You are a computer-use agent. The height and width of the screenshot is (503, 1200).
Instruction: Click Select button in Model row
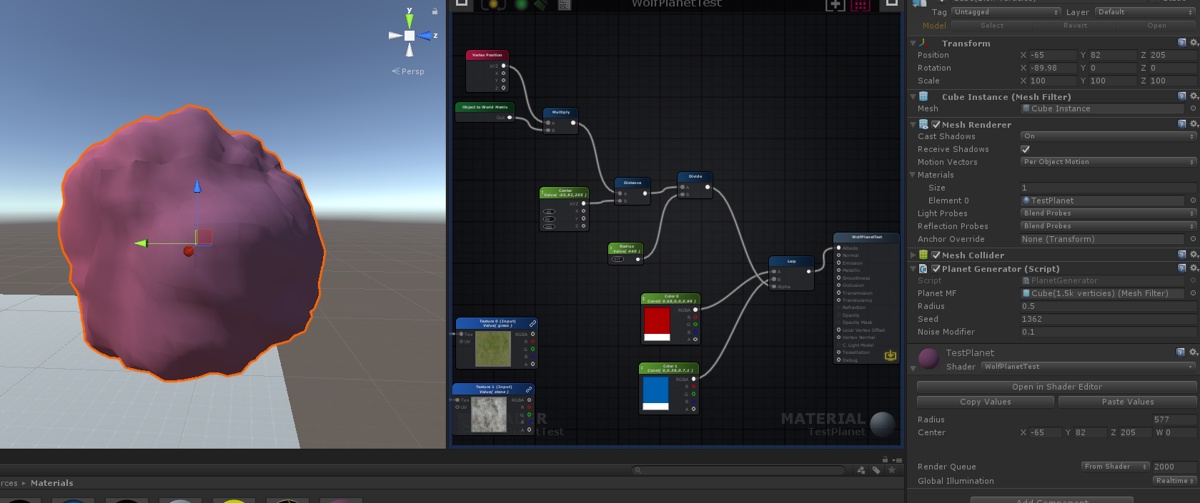[992, 25]
